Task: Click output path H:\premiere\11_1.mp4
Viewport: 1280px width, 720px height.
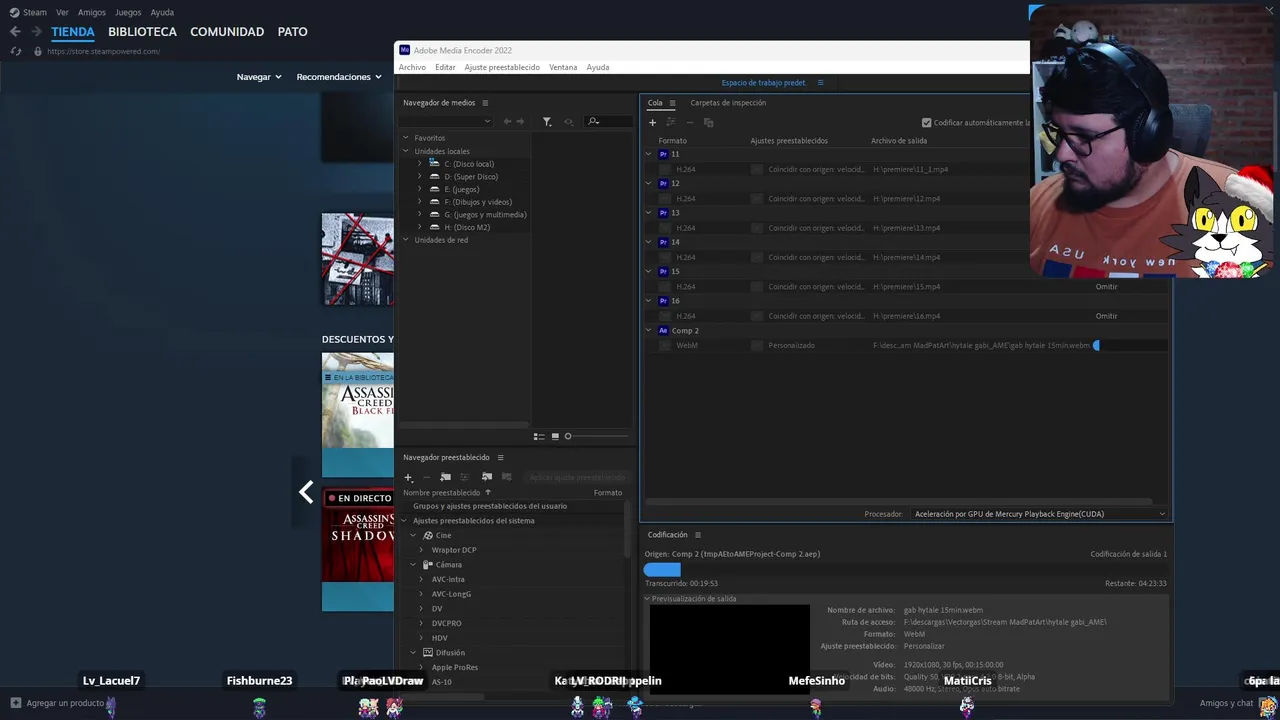Action: [910, 169]
